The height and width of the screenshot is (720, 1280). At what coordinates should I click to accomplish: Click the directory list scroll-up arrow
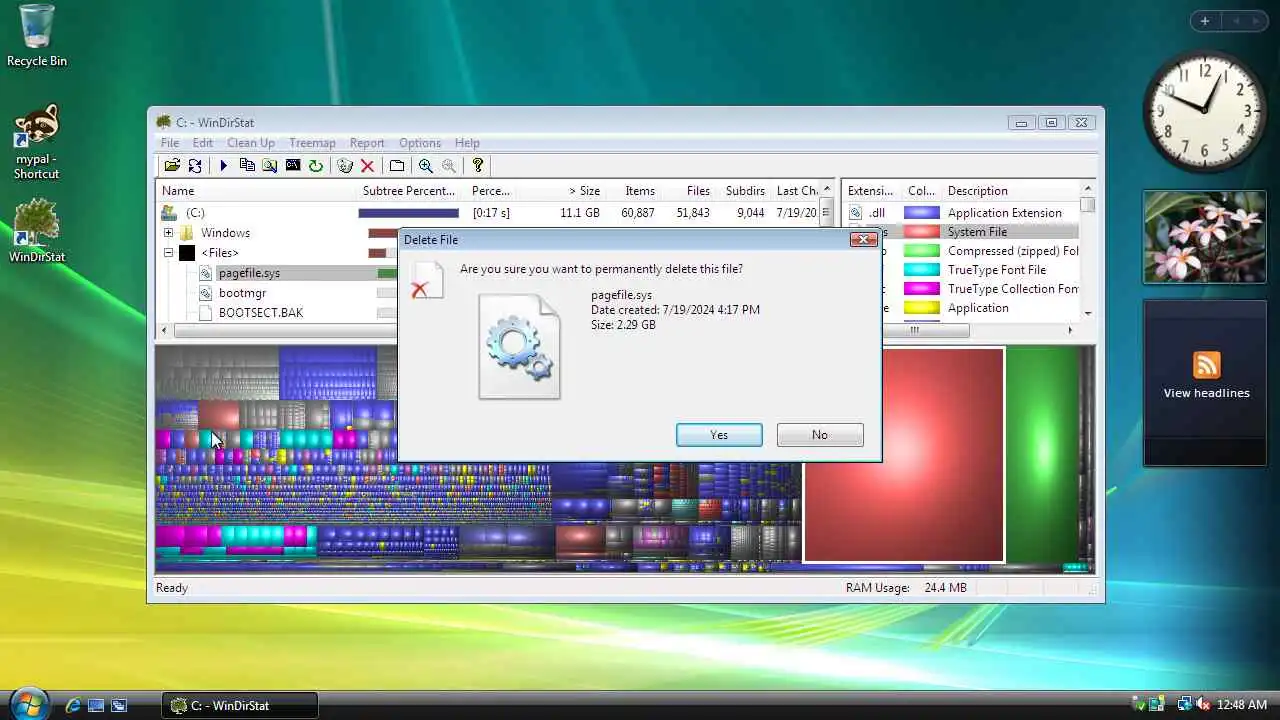(826, 190)
